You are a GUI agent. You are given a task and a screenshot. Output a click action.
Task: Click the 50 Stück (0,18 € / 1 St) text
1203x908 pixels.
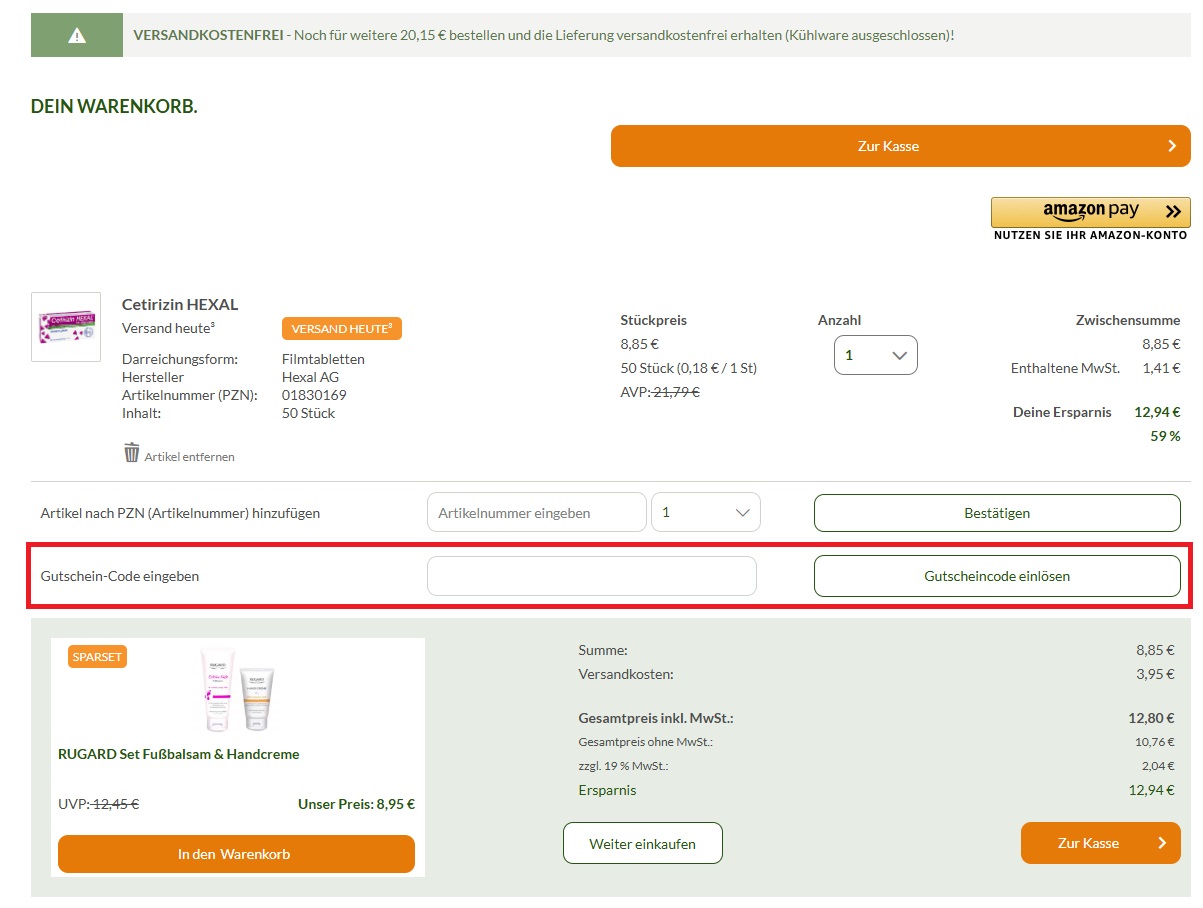click(689, 368)
